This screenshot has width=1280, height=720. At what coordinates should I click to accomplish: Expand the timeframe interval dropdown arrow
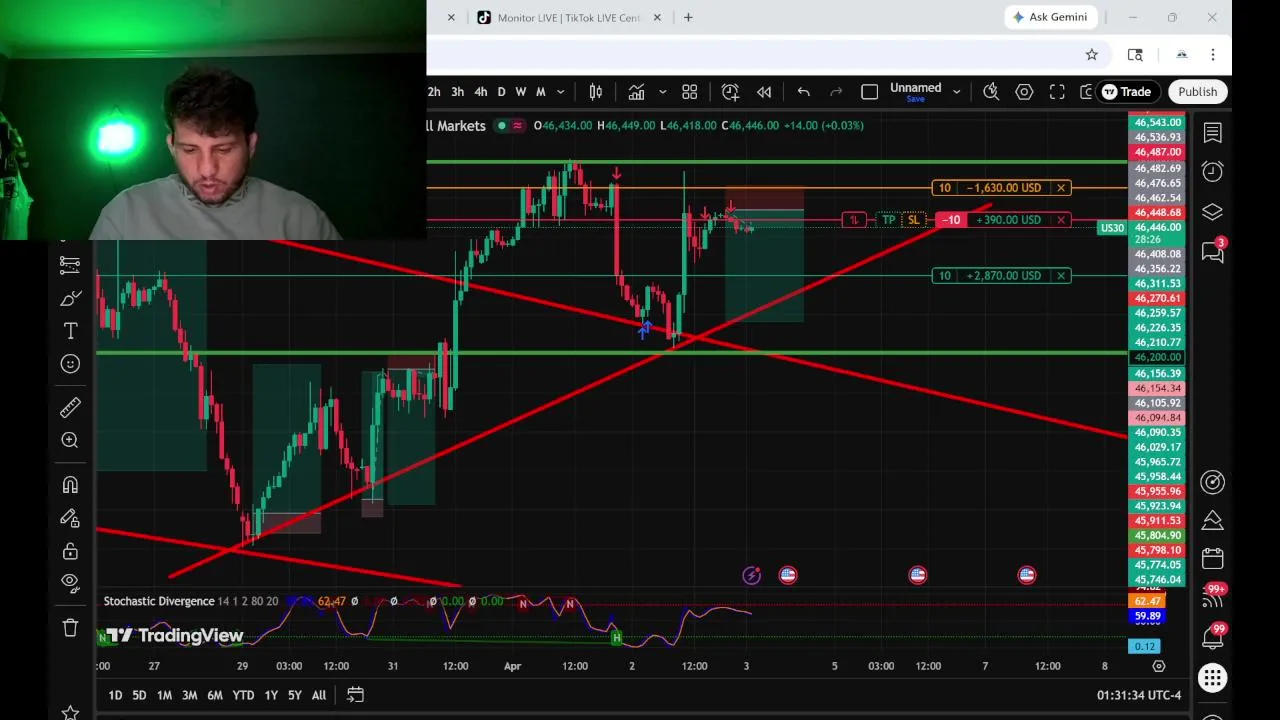point(560,92)
